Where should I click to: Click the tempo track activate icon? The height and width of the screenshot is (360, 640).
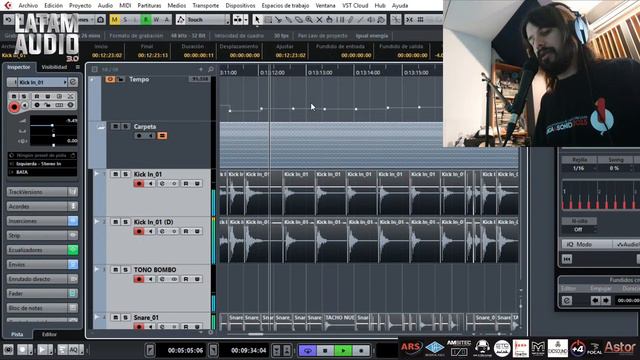point(110,79)
